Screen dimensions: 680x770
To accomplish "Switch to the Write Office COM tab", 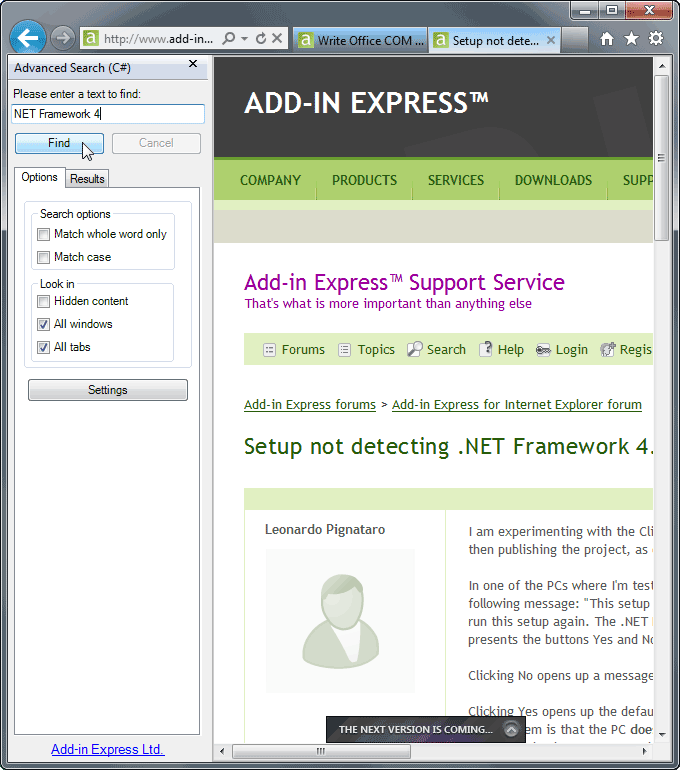I will pyautogui.click(x=361, y=40).
